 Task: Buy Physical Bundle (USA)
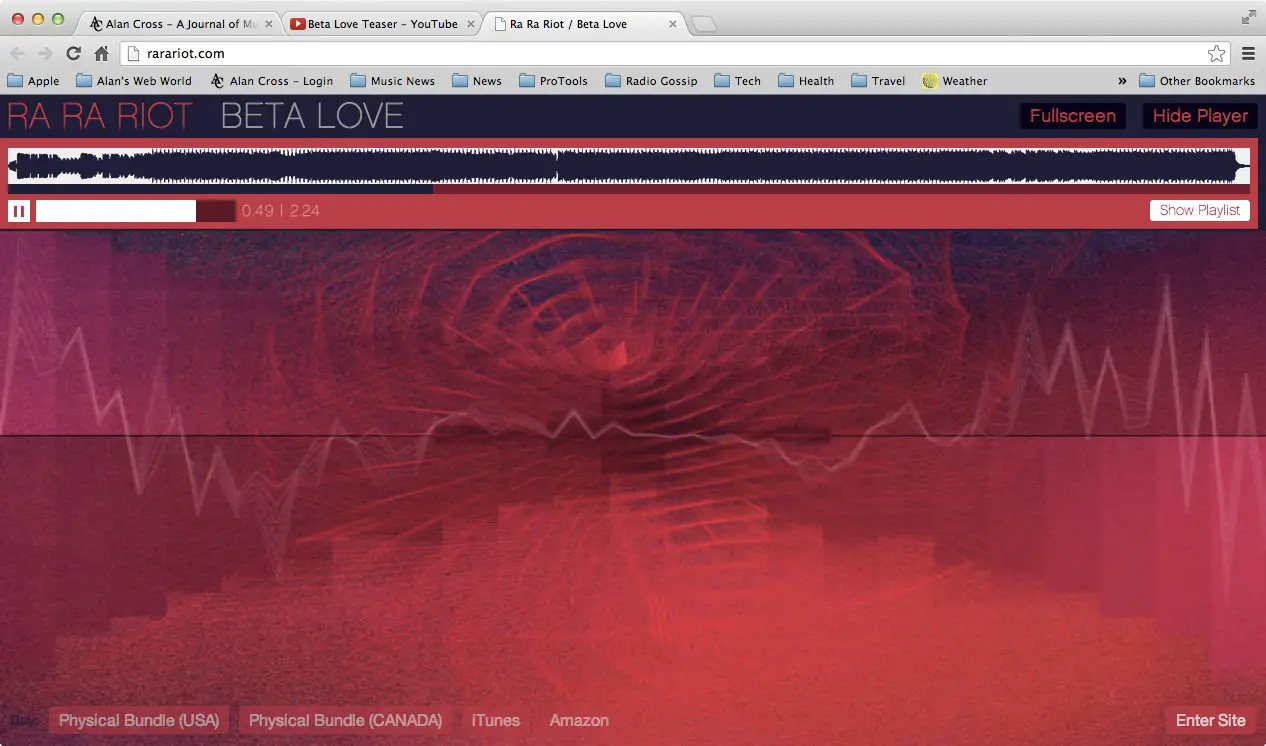click(x=139, y=720)
